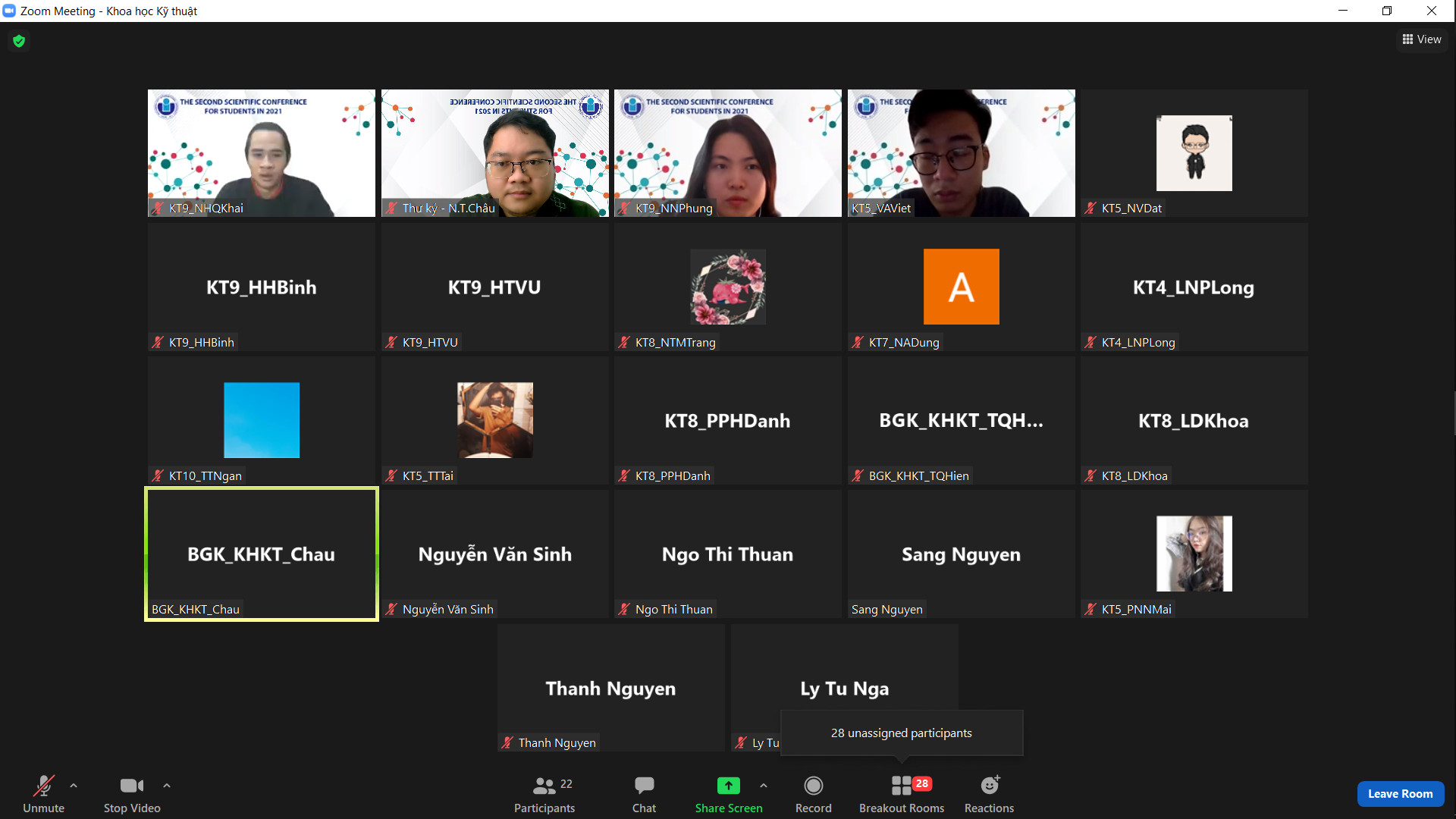
Task: Click the green encryption shield icon
Action: (x=19, y=41)
